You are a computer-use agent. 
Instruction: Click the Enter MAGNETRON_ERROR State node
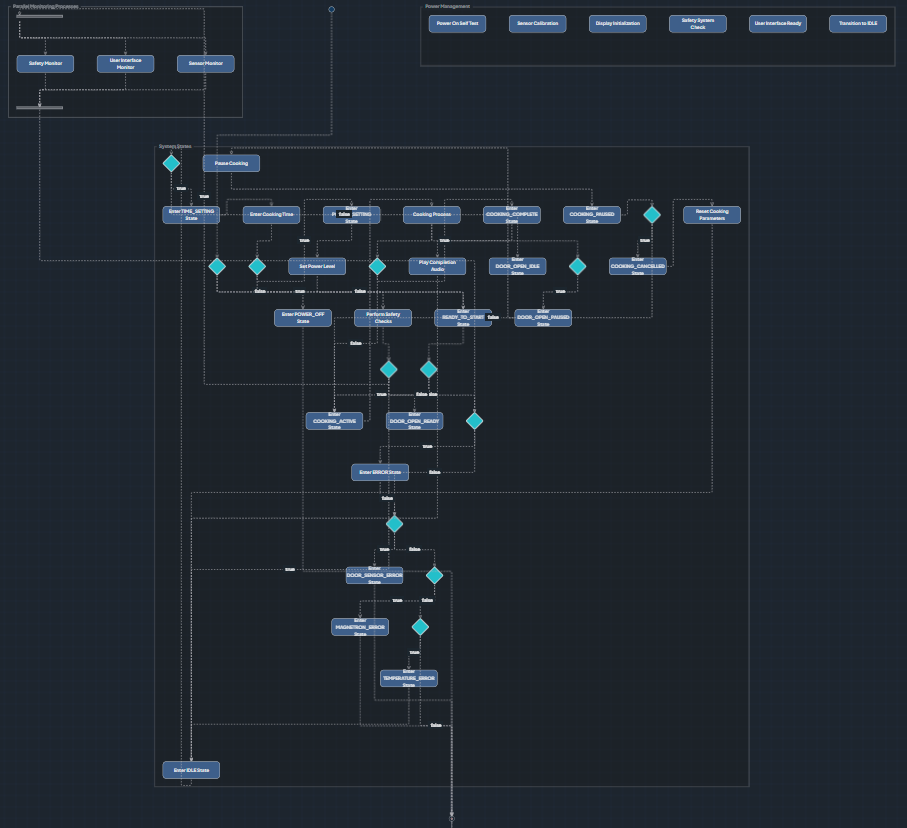pyautogui.click(x=360, y=627)
